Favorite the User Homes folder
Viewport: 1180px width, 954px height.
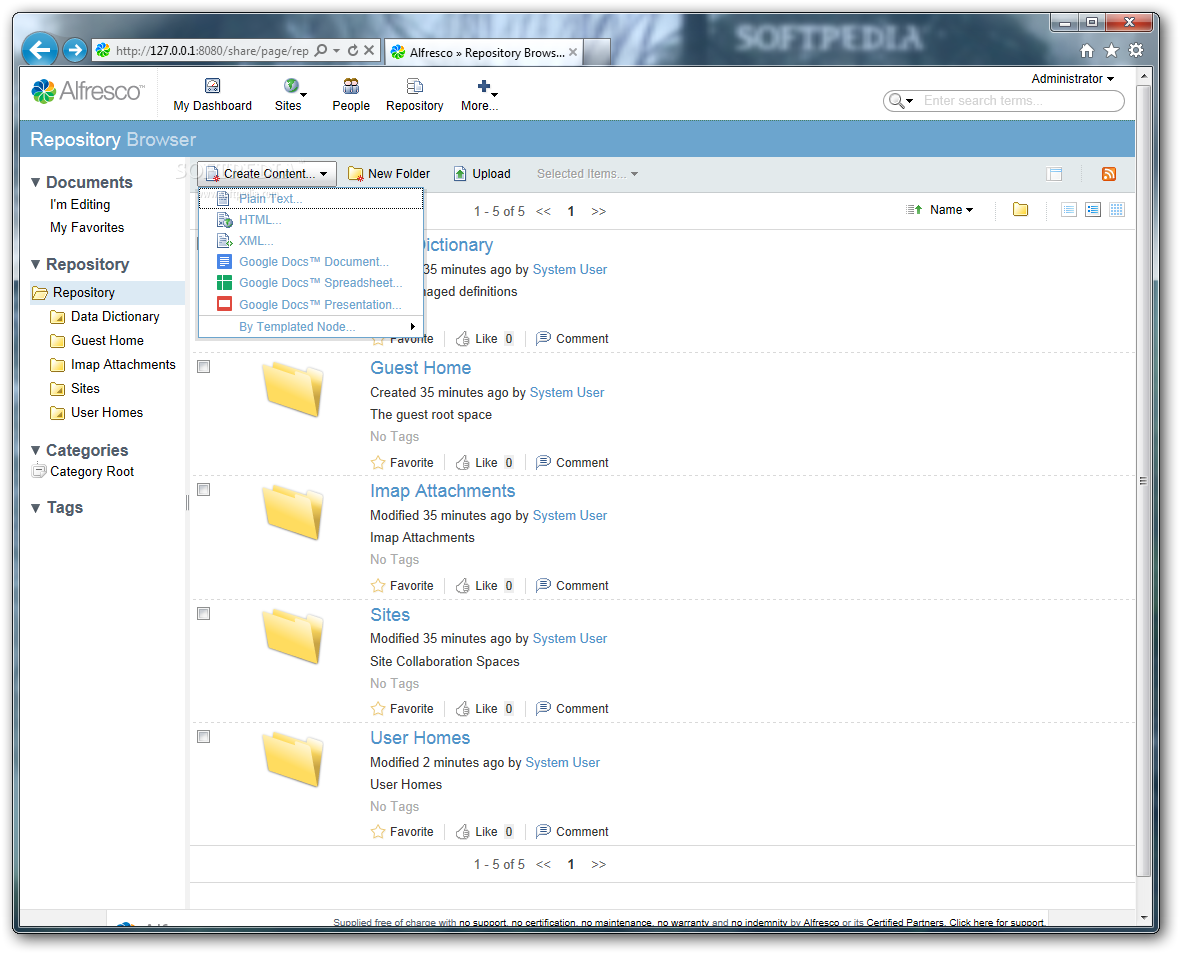click(x=402, y=831)
